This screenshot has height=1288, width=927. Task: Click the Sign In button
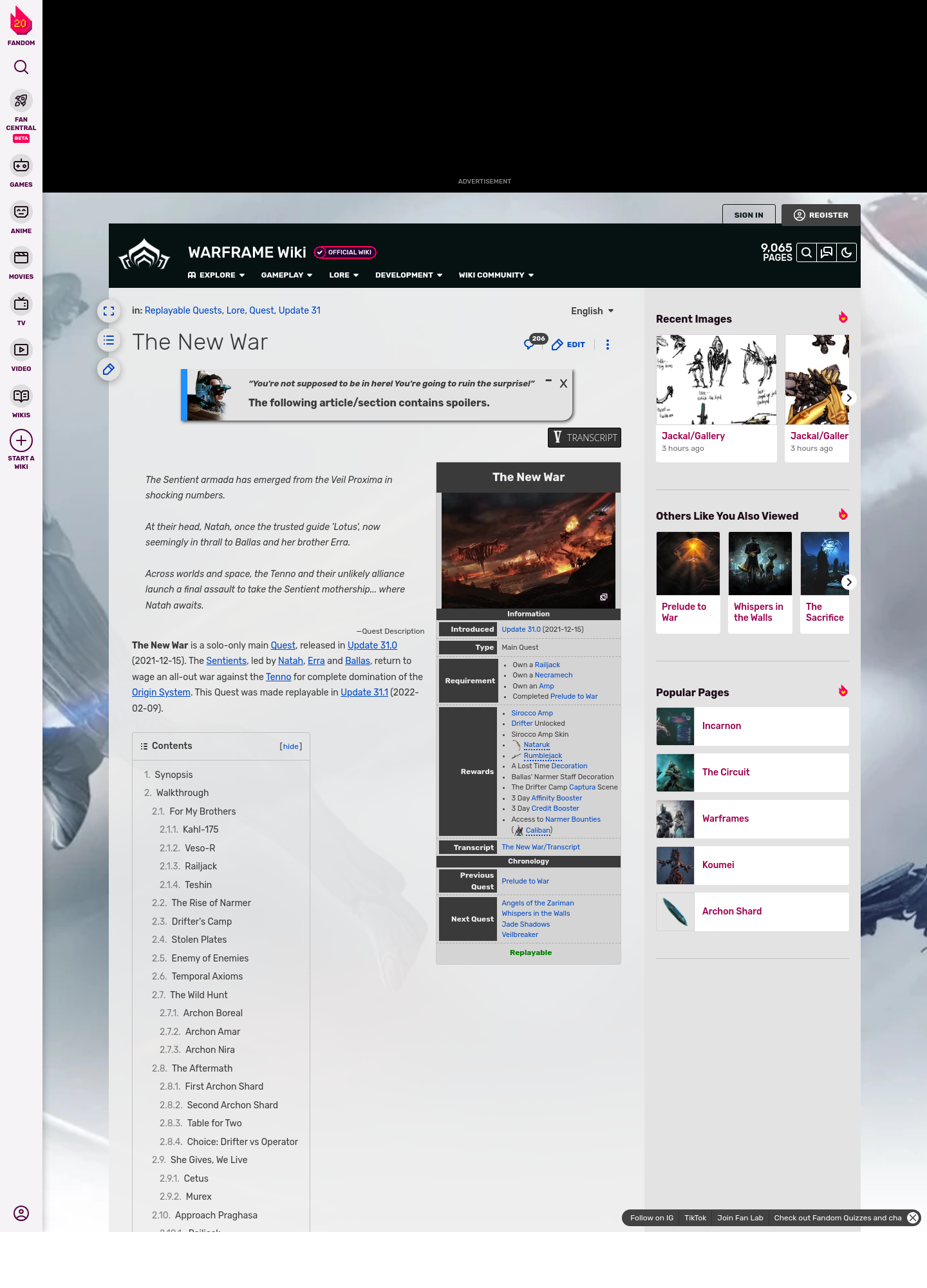pos(749,215)
